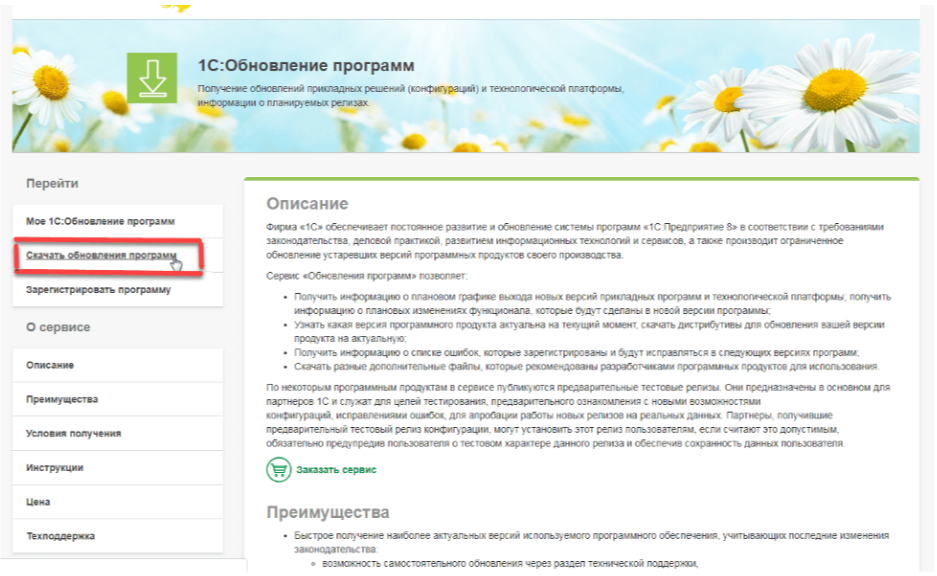Click the banner title 1С:Обновление программ
This screenshot has height=576, width=937.
pos(305,66)
